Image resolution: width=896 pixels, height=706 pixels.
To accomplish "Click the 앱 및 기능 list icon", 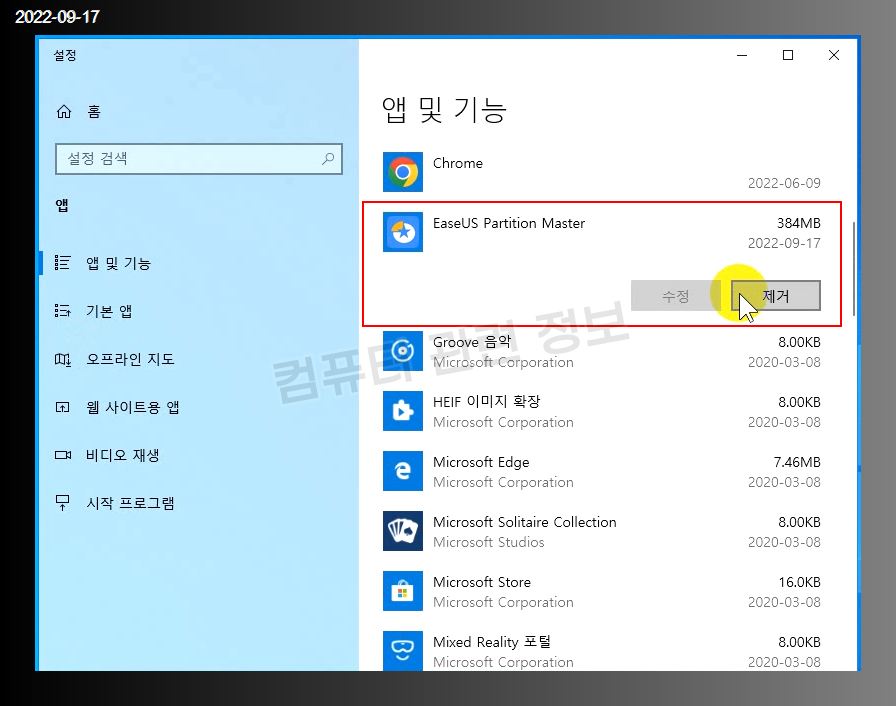I will (x=62, y=263).
